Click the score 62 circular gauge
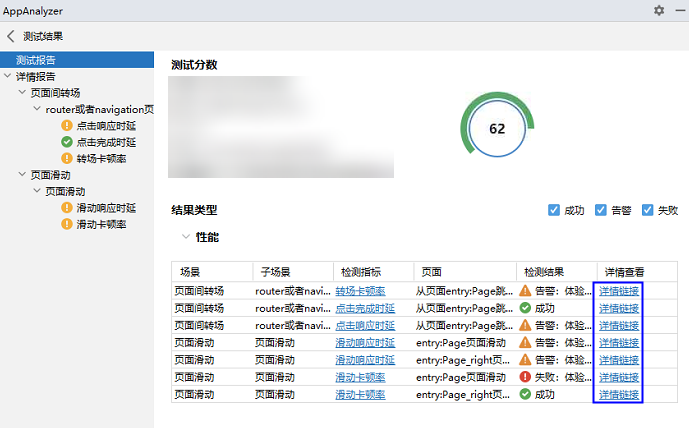 496,129
